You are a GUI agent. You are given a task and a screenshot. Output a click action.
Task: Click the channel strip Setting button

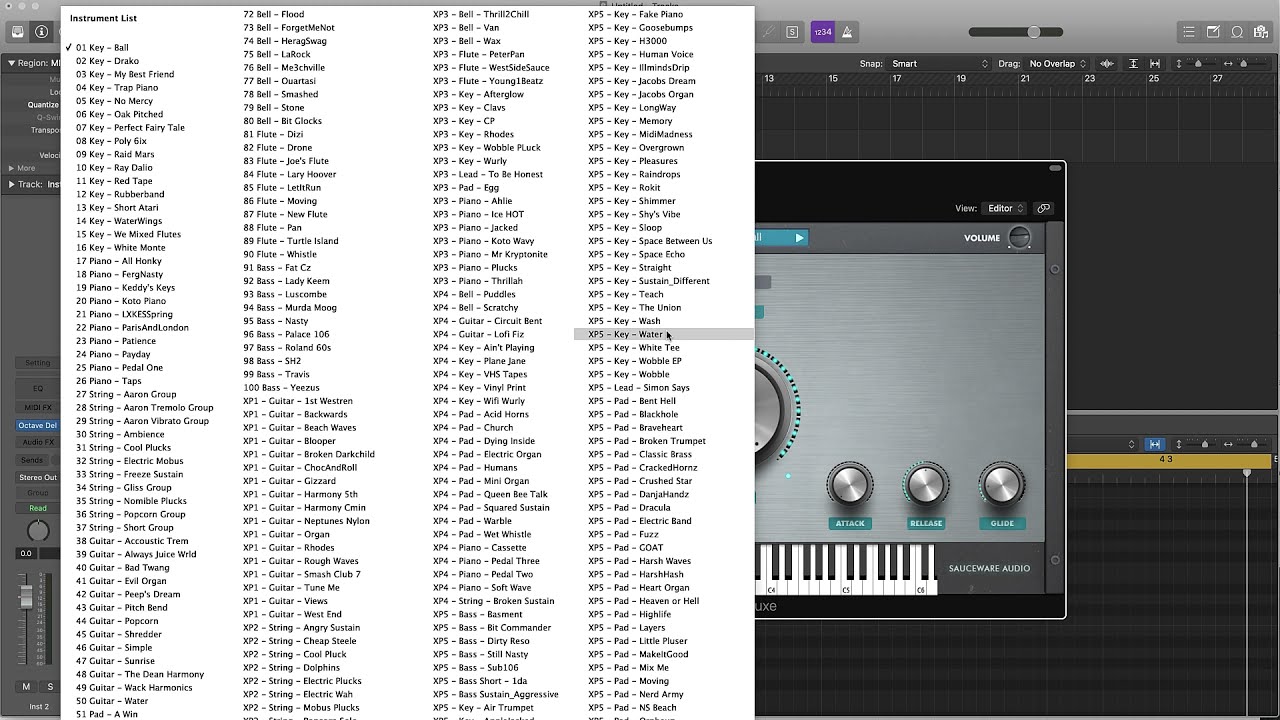[38, 363]
